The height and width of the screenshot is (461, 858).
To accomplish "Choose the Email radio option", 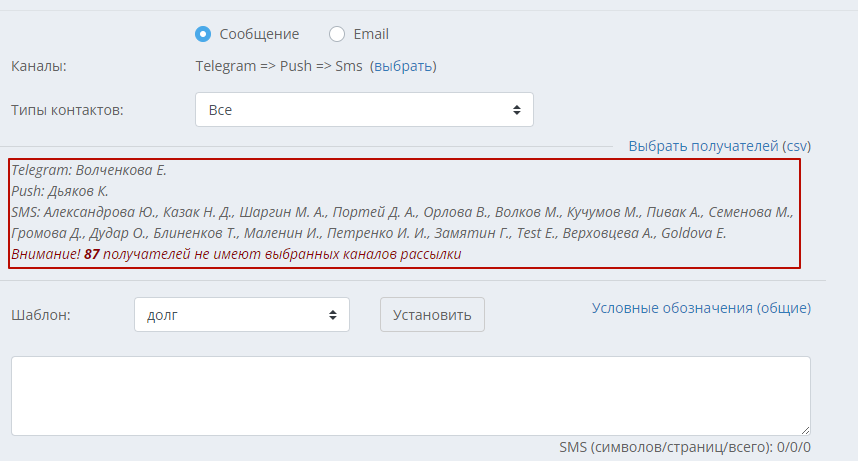I will [337, 34].
